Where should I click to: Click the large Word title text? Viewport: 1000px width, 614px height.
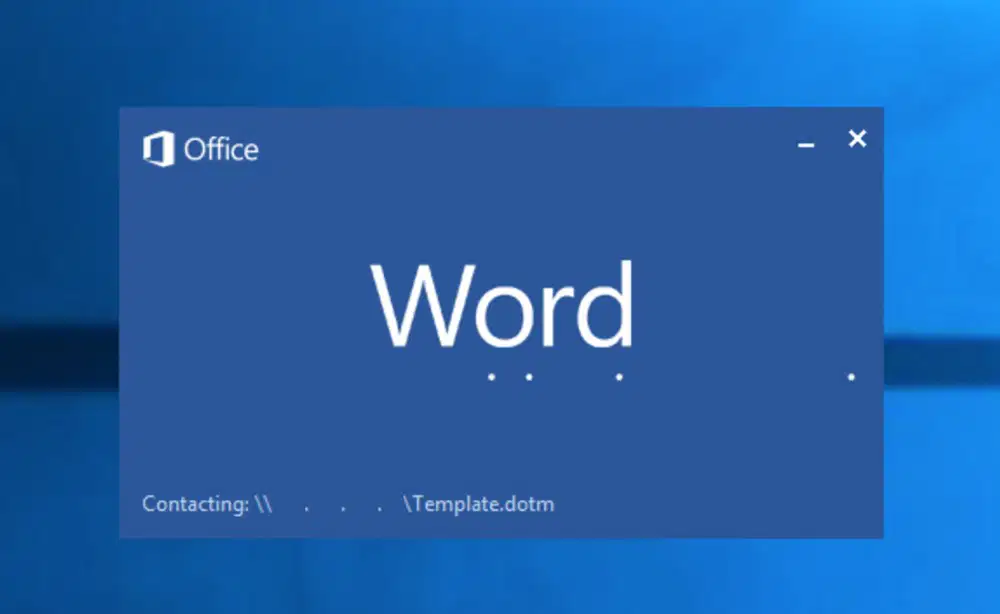pos(503,304)
